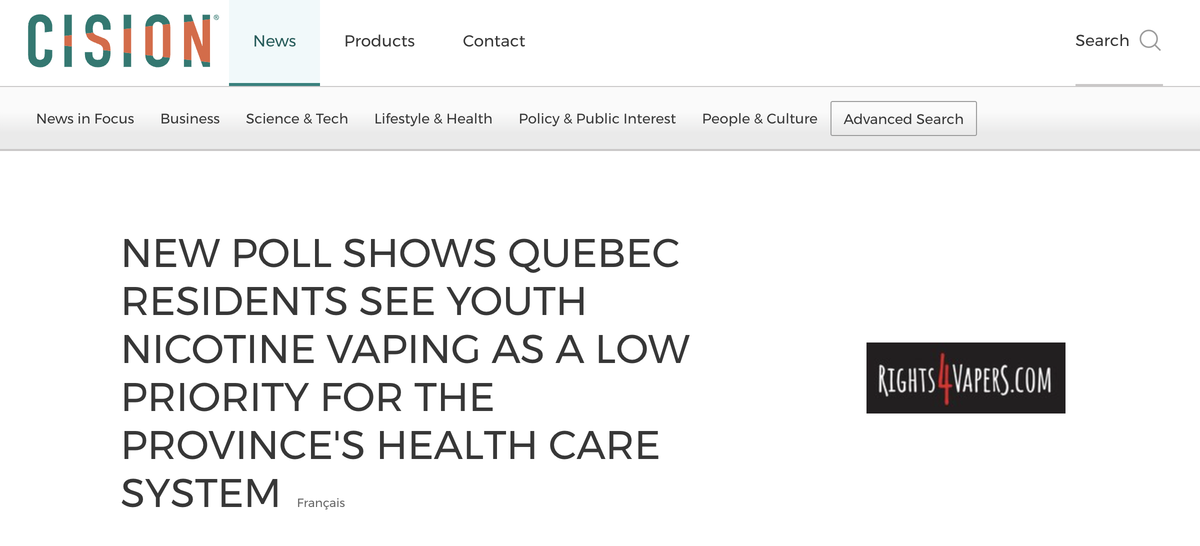Click PRIORITY FOR THE in the headline
The width and height of the screenshot is (1200, 546).
308,398
